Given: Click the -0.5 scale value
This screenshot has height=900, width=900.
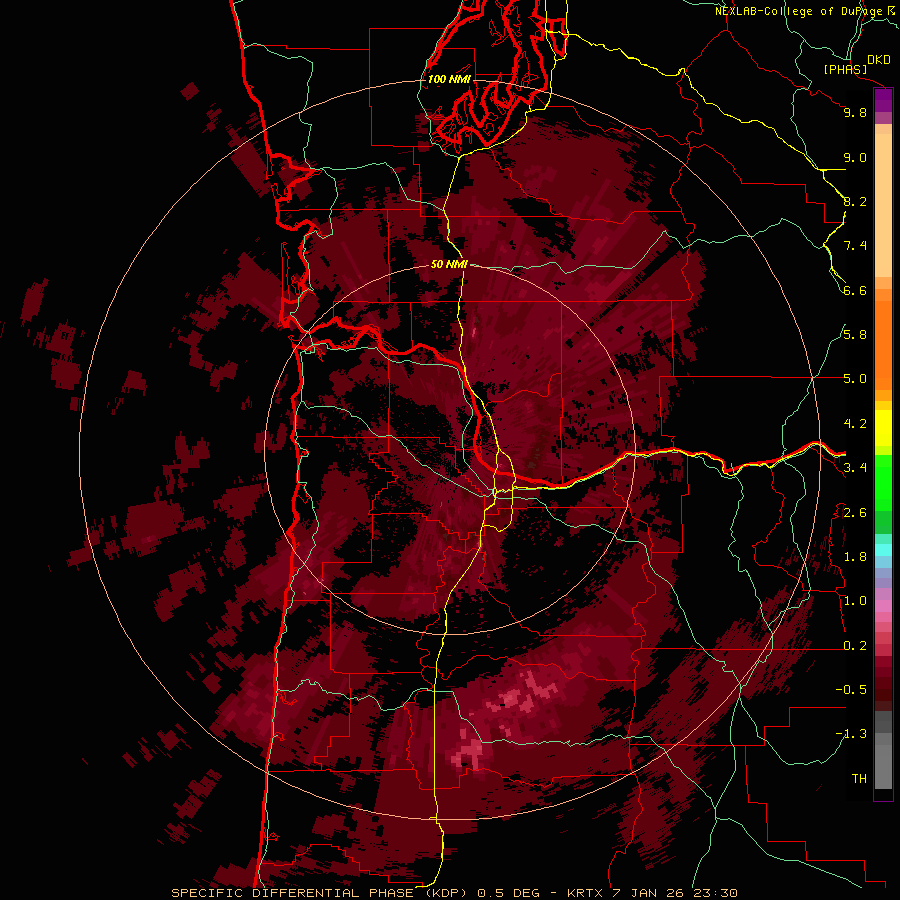Looking at the screenshot, I should point(851,690).
